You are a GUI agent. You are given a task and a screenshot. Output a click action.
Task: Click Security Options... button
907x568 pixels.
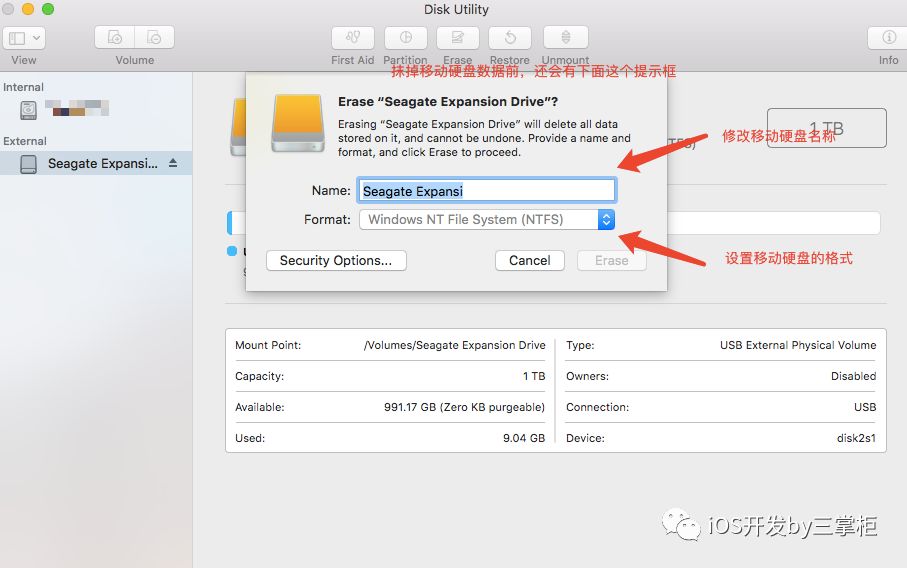pyautogui.click(x=336, y=260)
